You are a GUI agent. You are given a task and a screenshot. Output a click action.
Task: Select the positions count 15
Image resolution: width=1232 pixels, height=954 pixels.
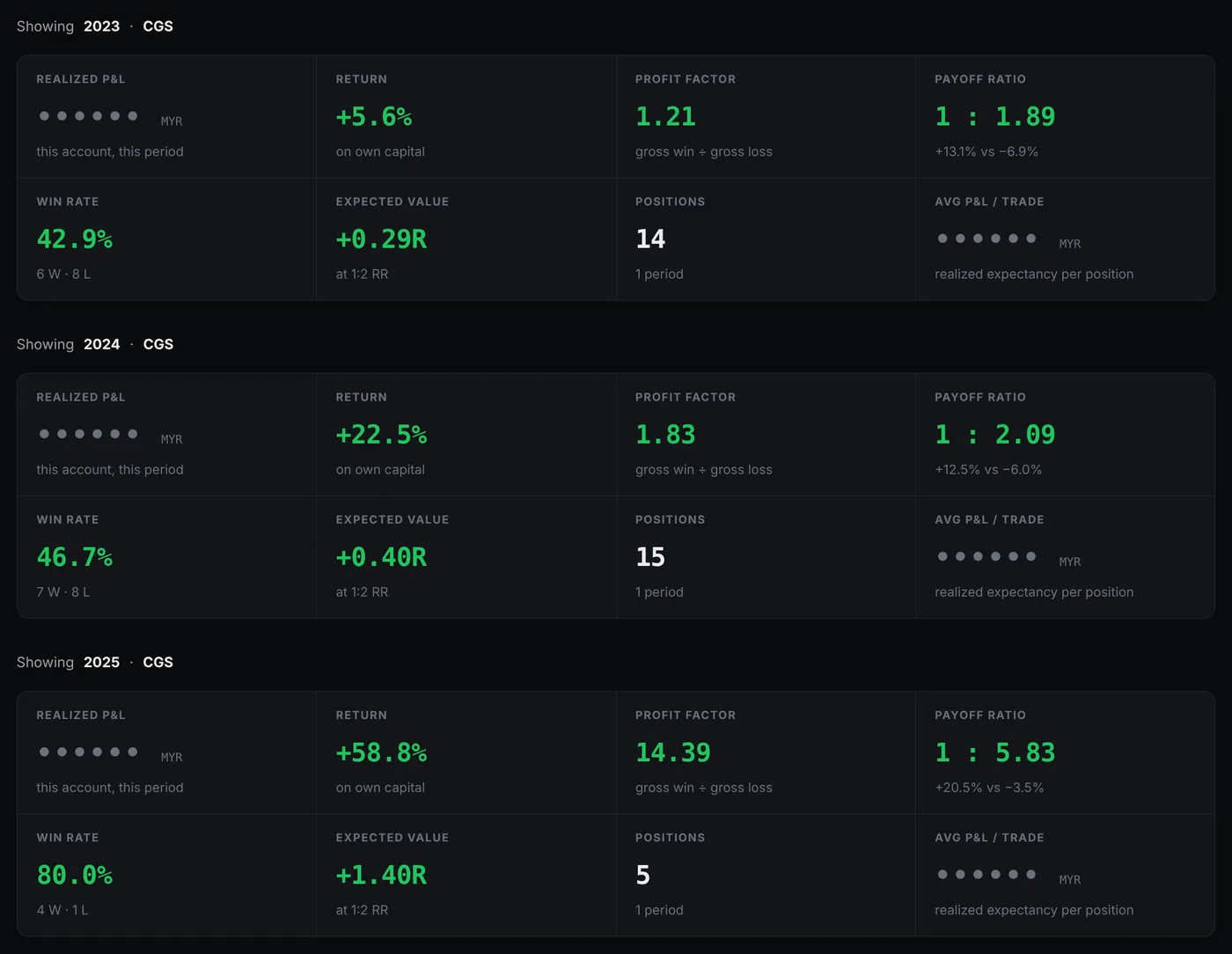pyautogui.click(x=650, y=556)
